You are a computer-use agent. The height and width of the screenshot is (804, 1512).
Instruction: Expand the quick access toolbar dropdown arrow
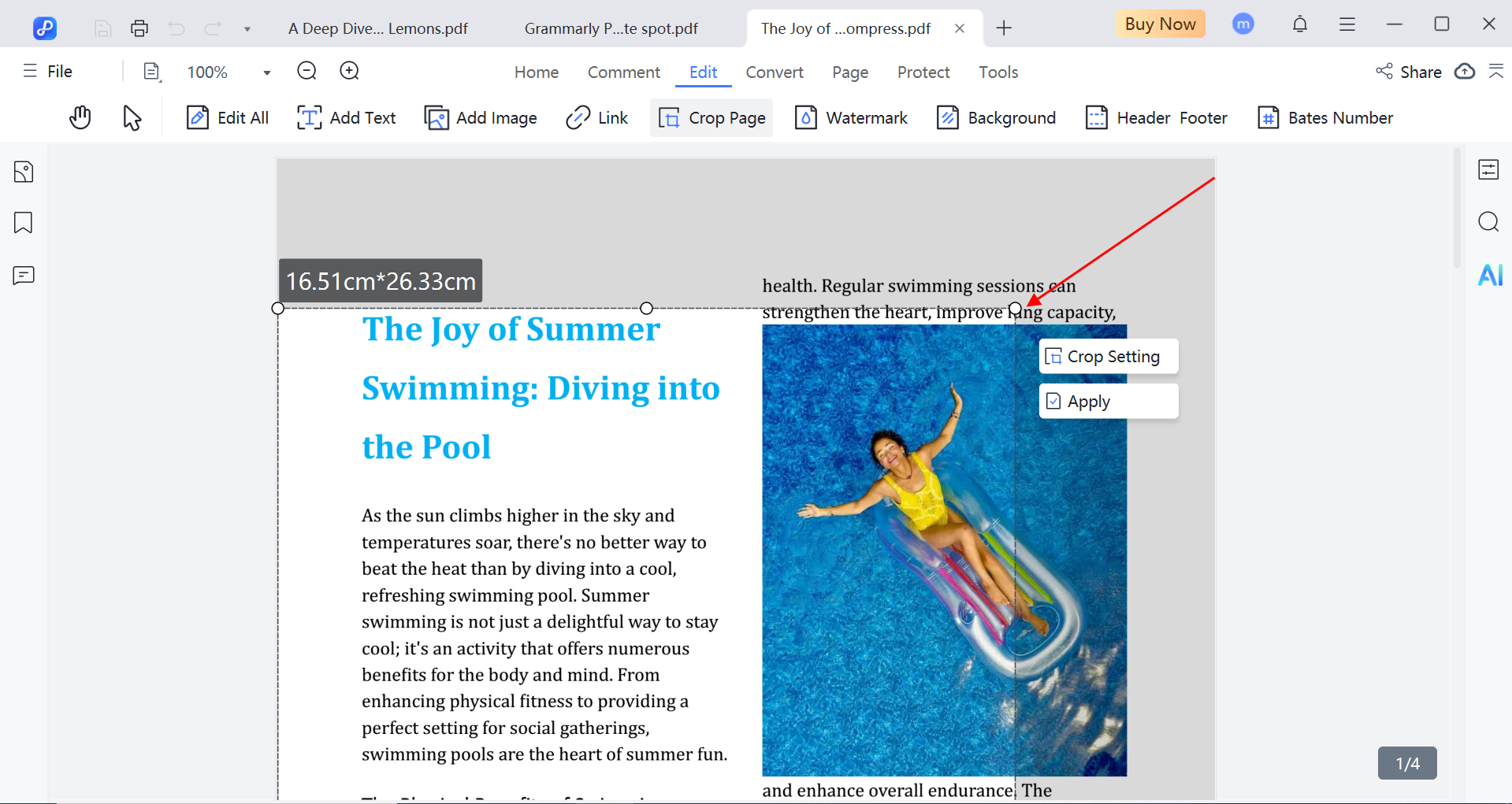(x=247, y=29)
